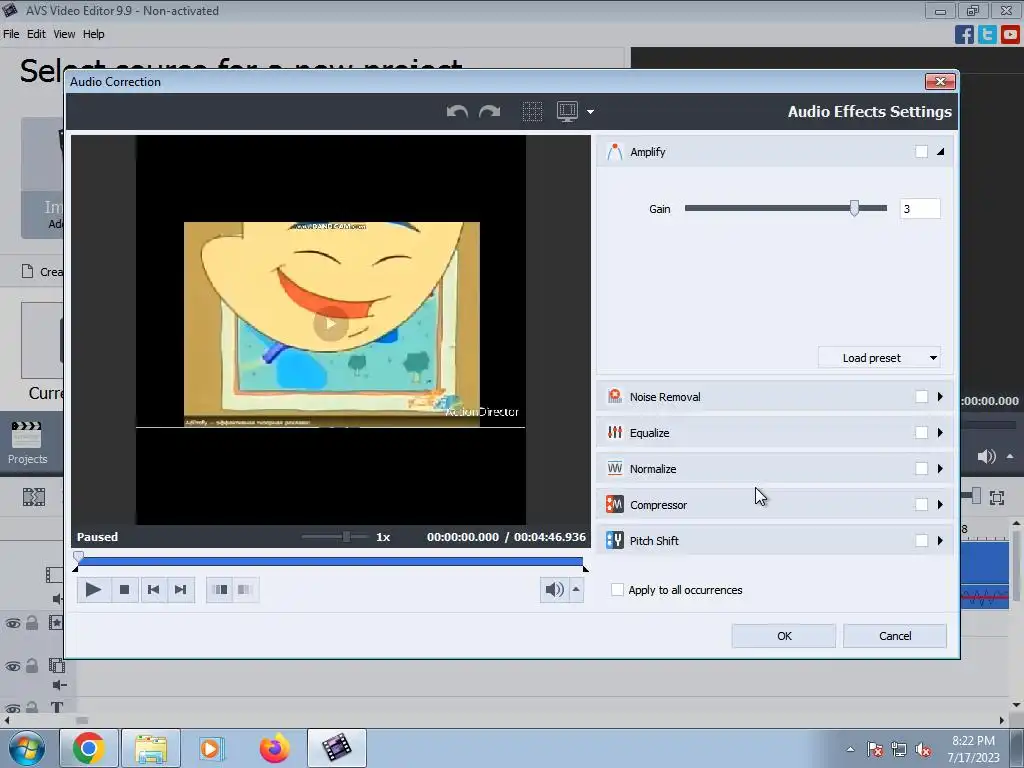Open the Edit menu

click(36, 34)
